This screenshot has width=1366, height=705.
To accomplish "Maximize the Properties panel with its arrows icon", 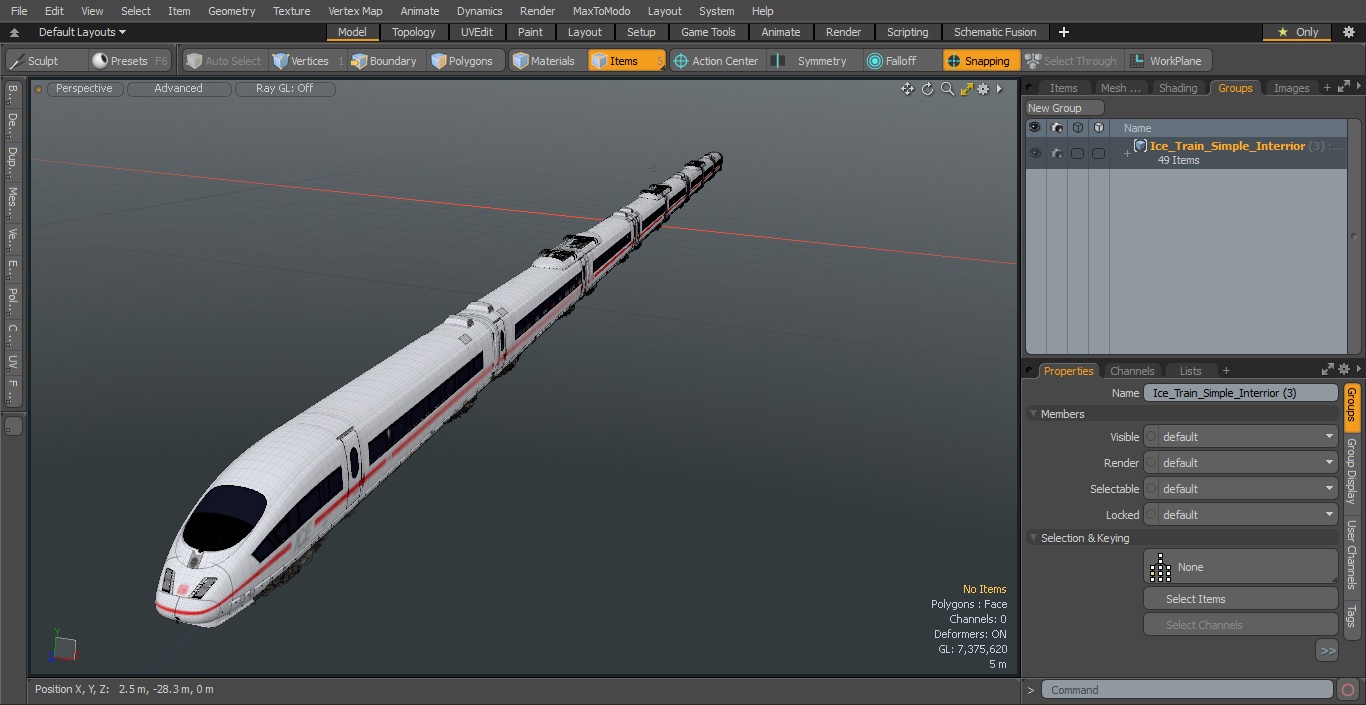I will (1328, 369).
